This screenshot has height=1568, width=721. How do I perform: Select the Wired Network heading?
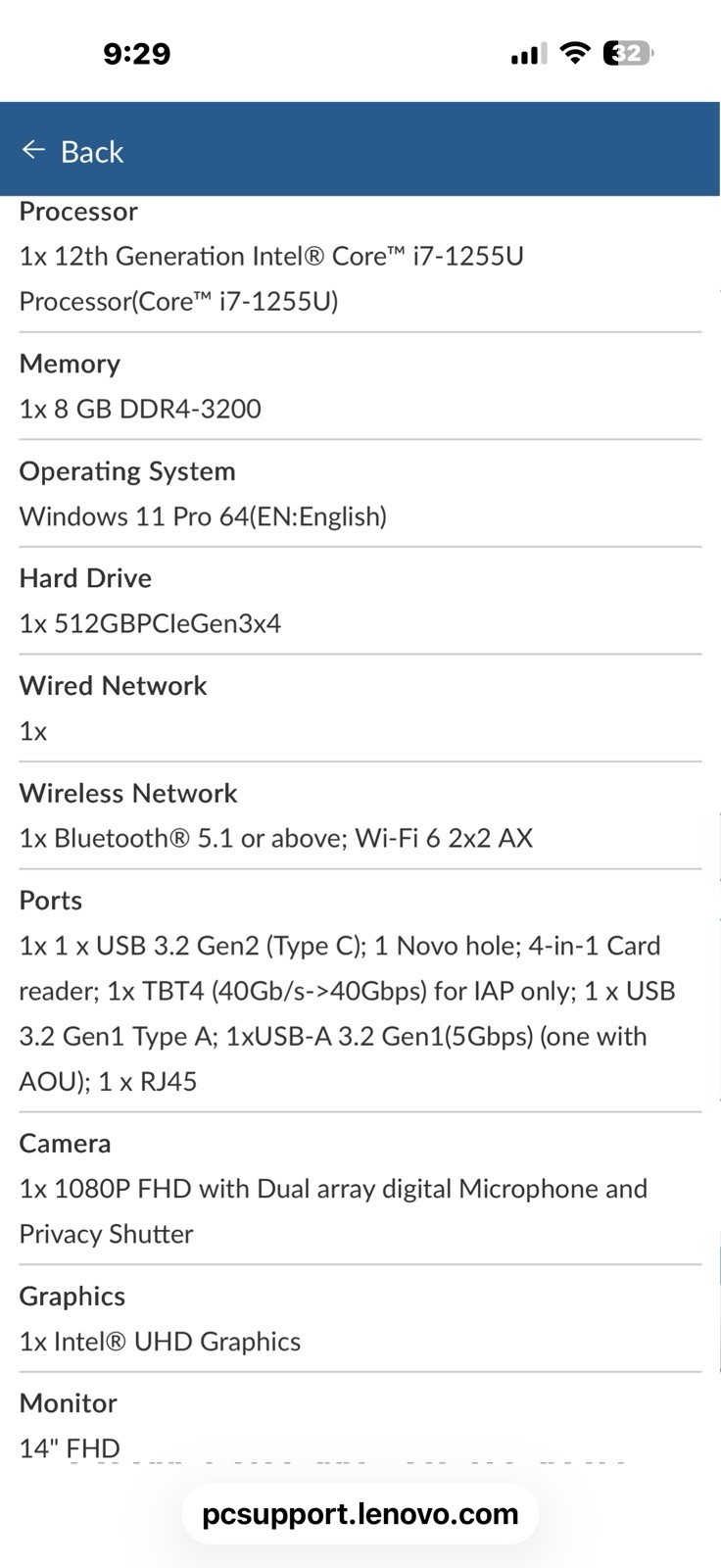pyautogui.click(x=113, y=686)
